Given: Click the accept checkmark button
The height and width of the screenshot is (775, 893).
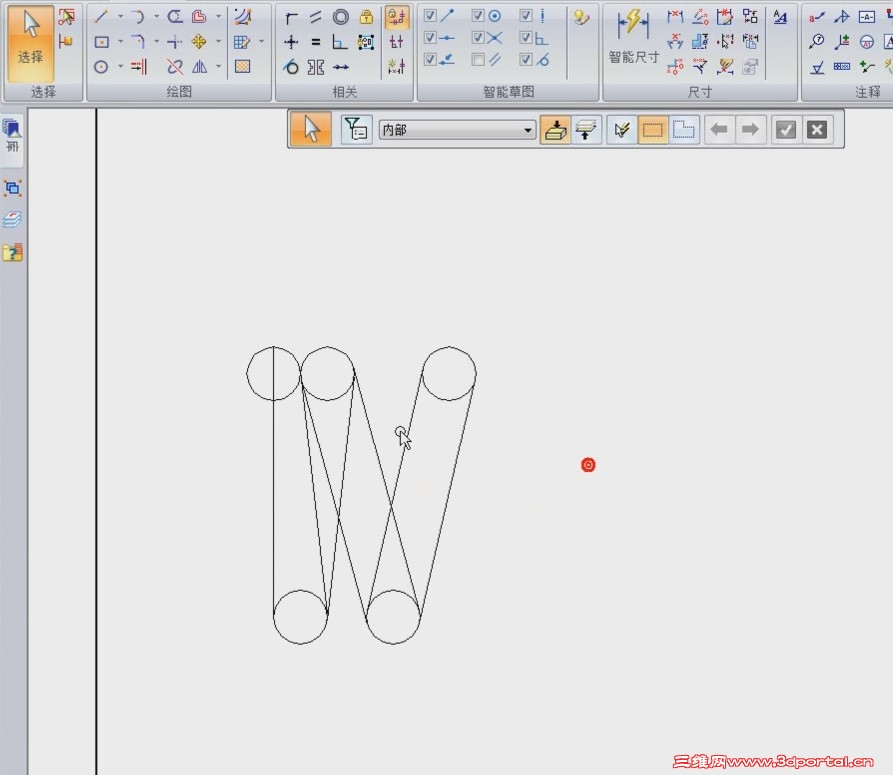Looking at the screenshot, I should 786,129.
